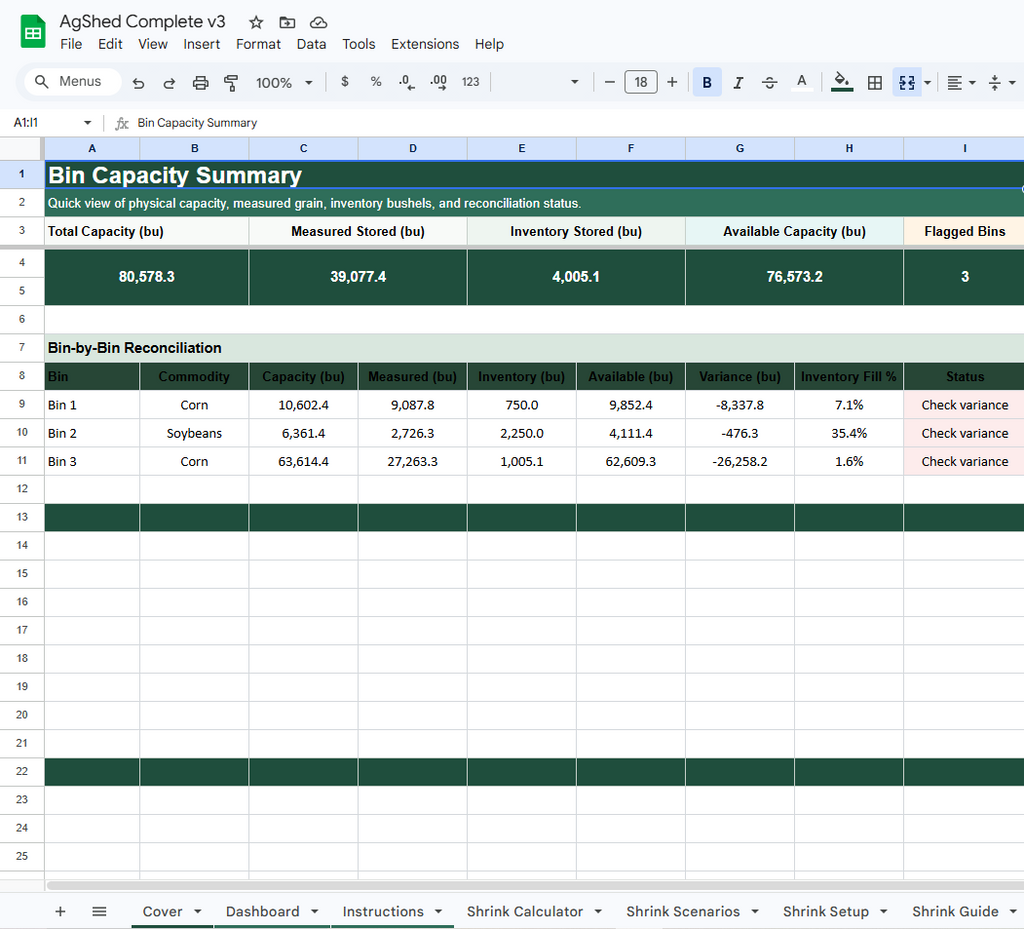Image resolution: width=1024 pixels, height=929 pixels.
Task: Toggle bold formatting off
Action: coord(707,82)
